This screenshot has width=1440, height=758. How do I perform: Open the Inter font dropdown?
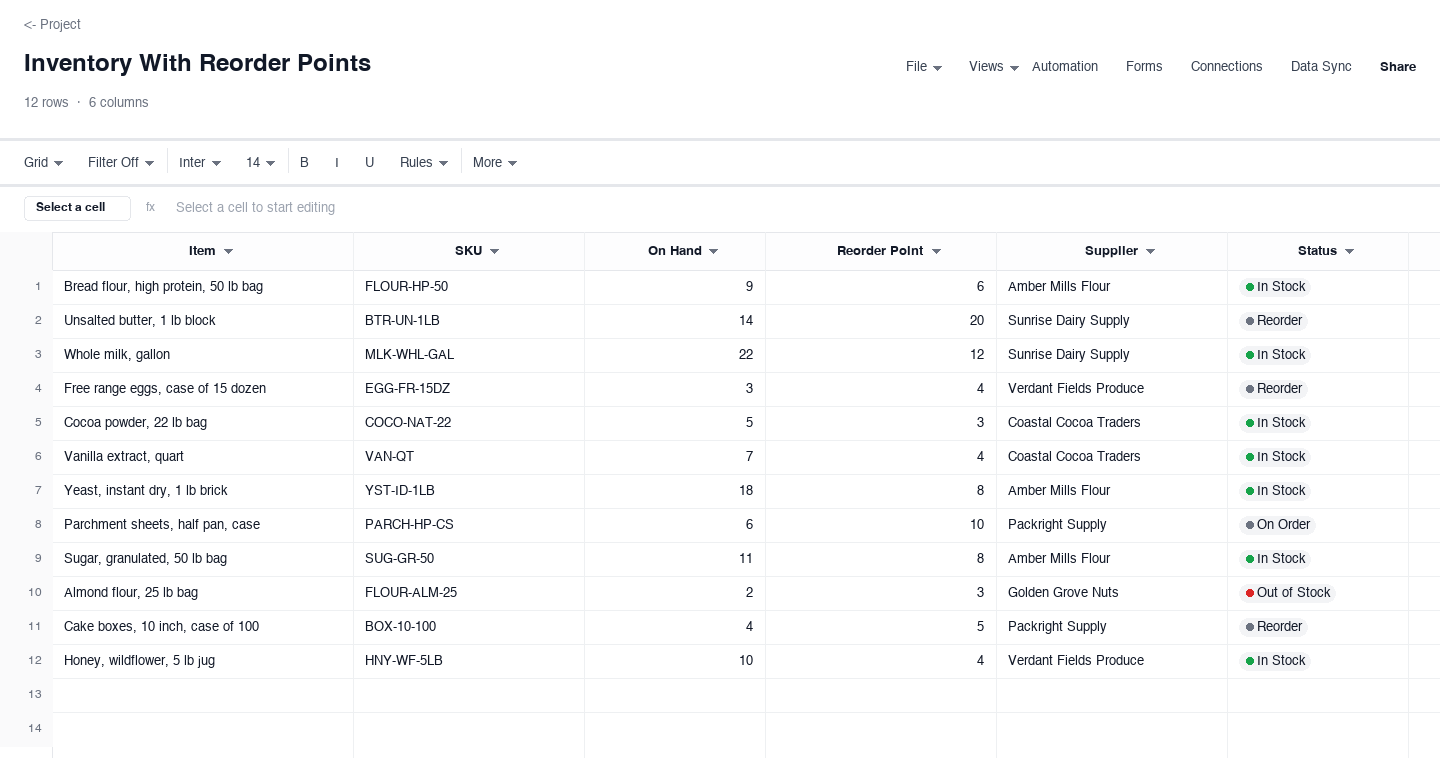[x=200, y=162]
